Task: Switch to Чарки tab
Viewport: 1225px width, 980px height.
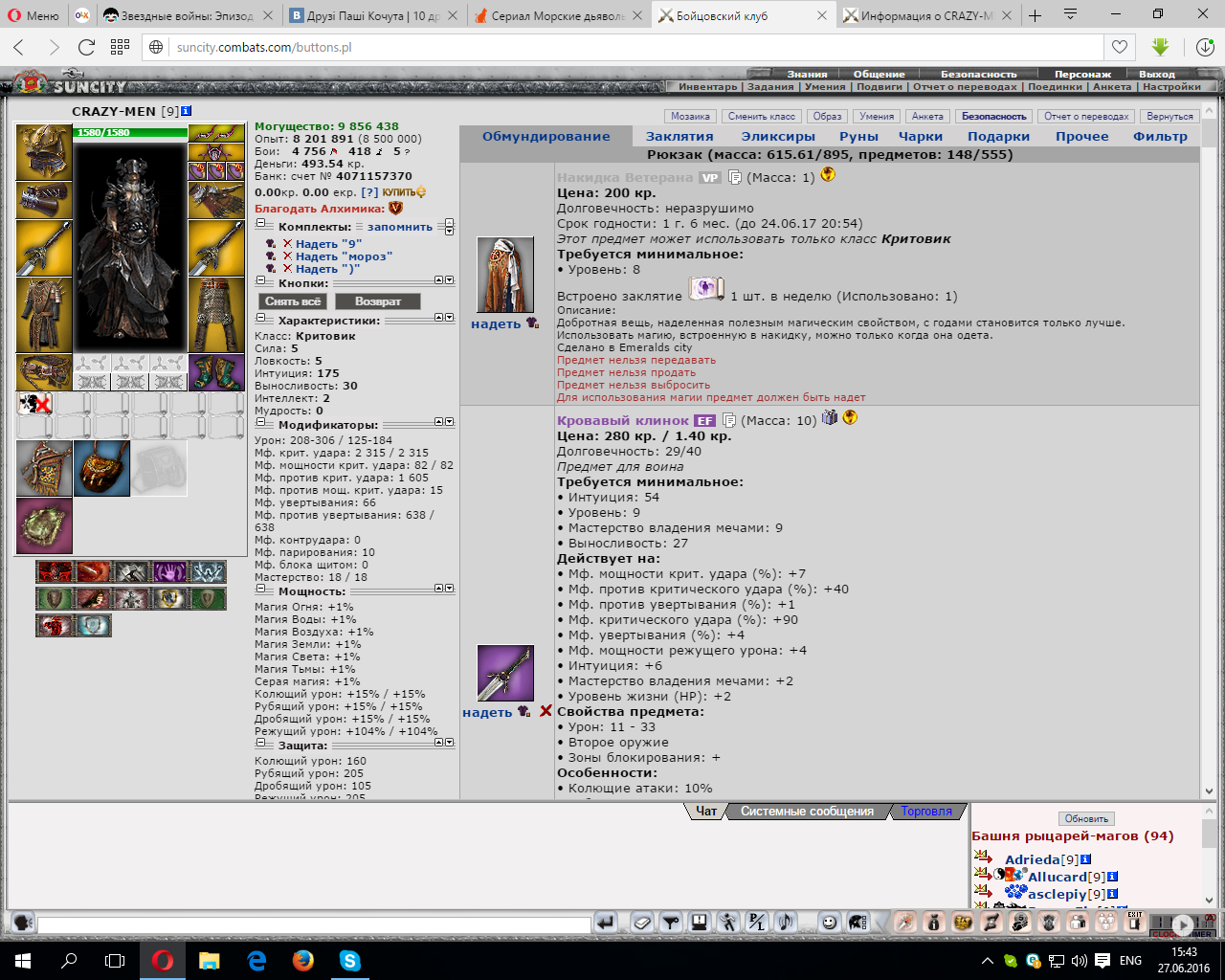Action: coord(921,136)
